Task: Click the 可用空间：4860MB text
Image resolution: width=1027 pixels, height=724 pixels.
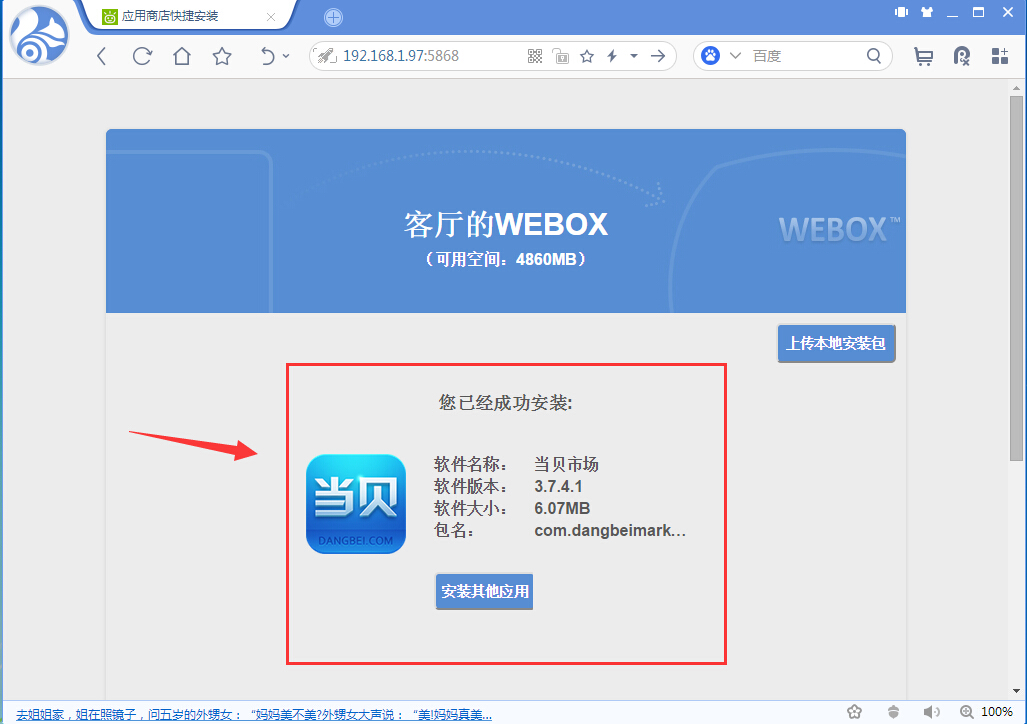Action: tap(506, 259)
